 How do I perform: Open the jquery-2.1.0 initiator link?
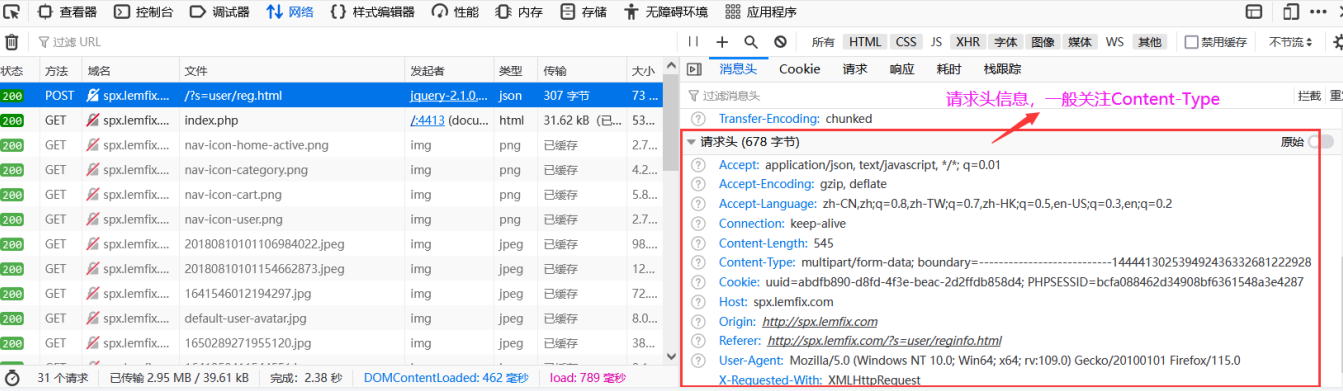click(x=449, y=96)
